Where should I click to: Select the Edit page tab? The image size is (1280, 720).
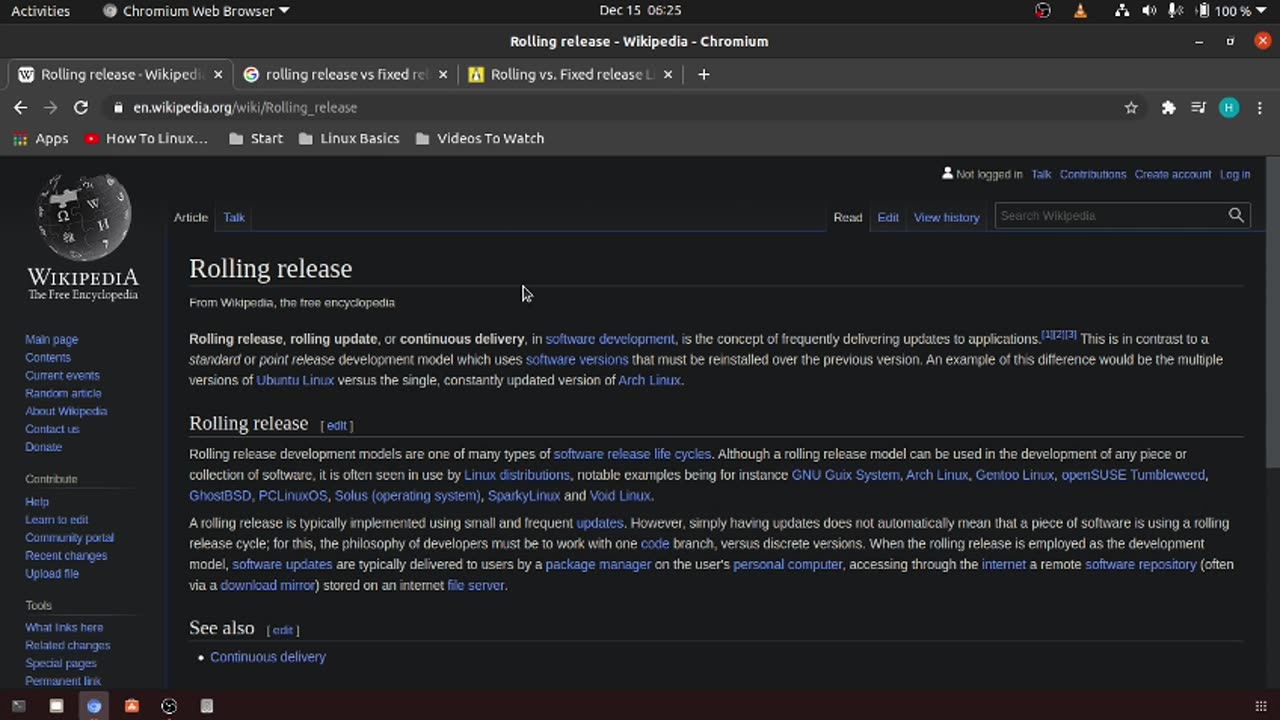(888, 217)
